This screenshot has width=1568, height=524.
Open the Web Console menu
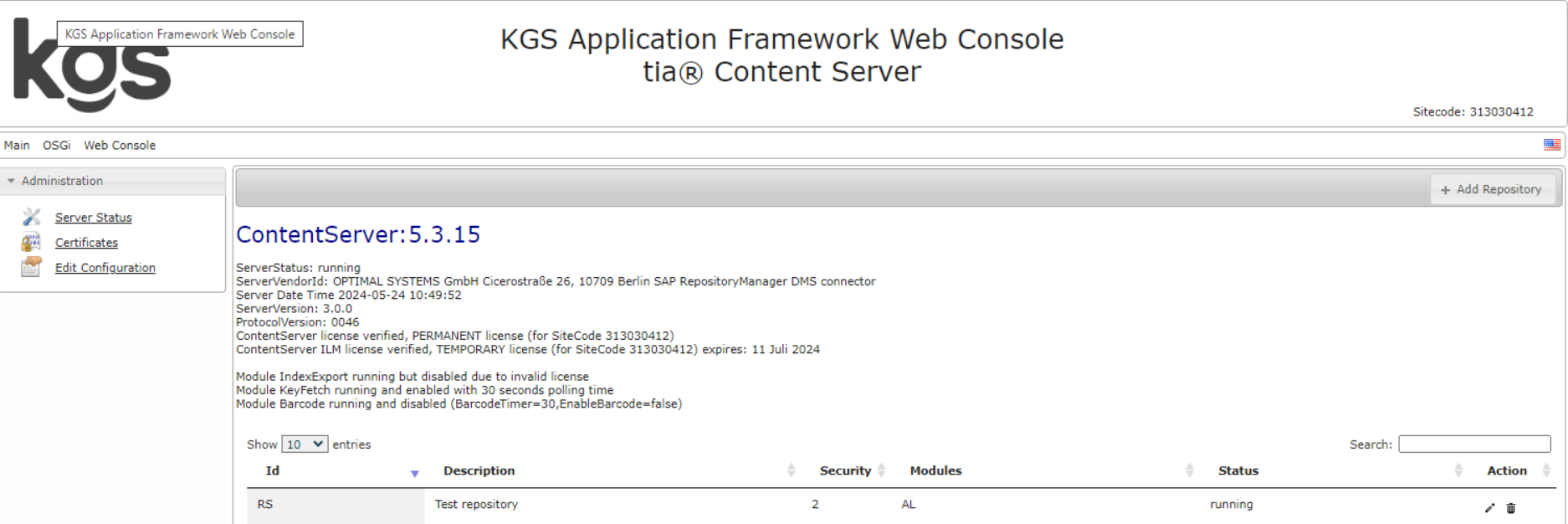click(120, 145)
